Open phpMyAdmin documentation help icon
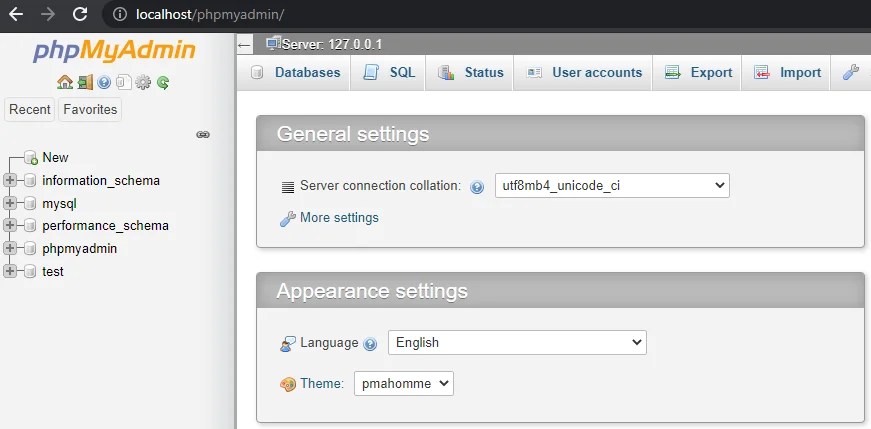This screenshot has width=871, height=429. 104,83
